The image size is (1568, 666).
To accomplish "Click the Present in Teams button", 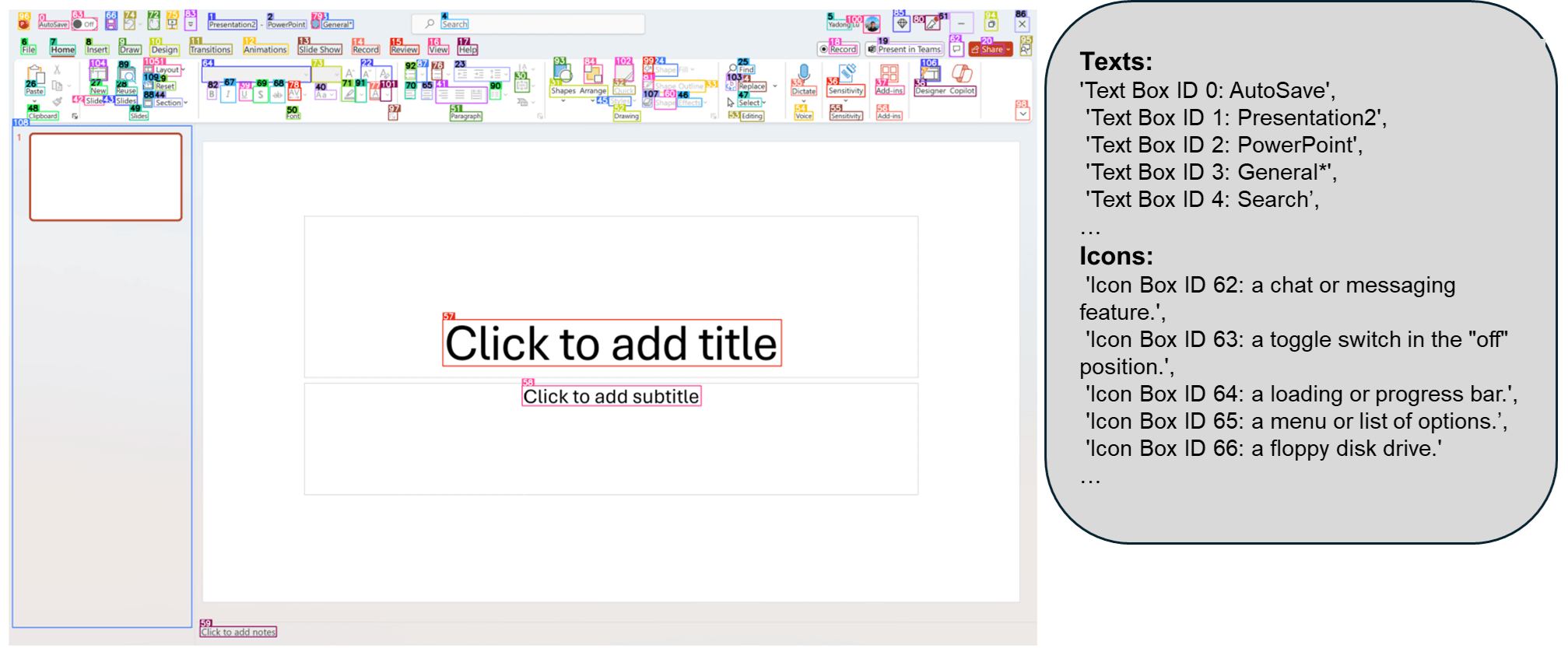I will (x=905, y=49).
